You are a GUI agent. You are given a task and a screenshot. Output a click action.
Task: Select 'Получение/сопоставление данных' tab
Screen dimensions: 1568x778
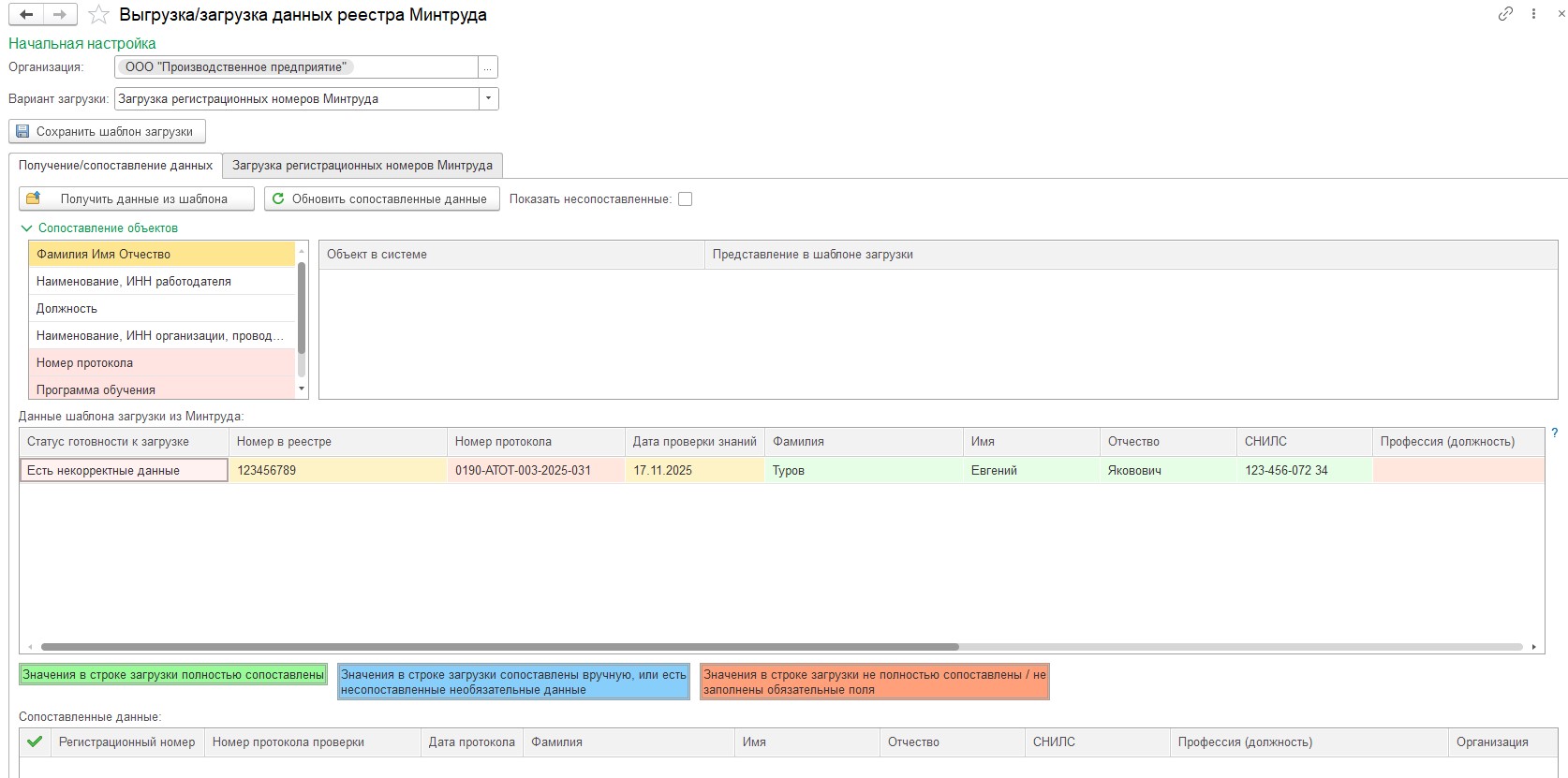click(x=115, y=166)
